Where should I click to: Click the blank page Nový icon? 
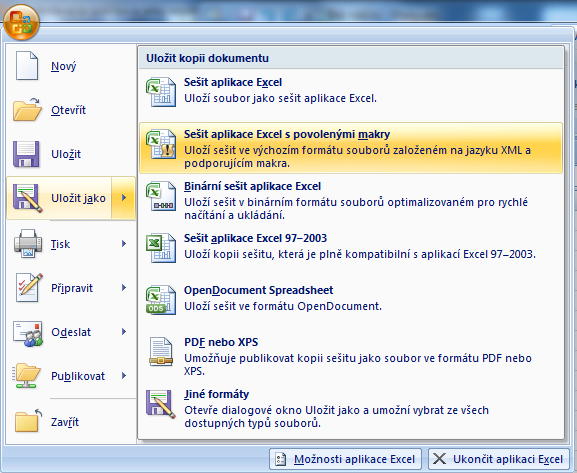[27, 66]
